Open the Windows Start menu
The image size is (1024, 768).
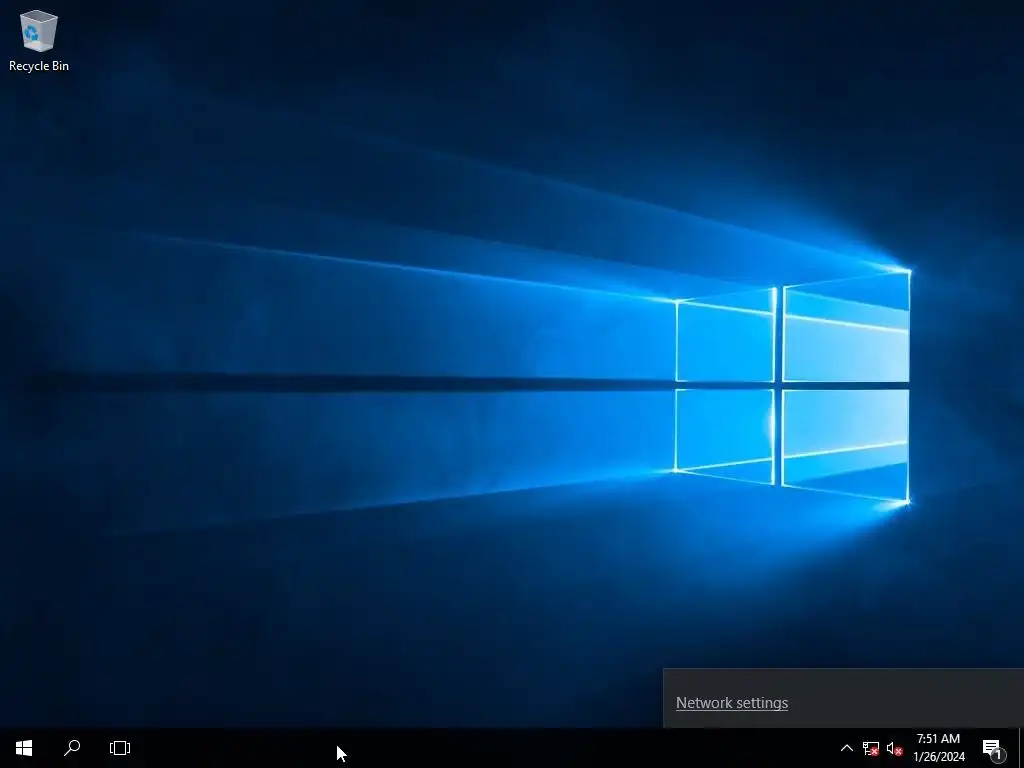24,748
